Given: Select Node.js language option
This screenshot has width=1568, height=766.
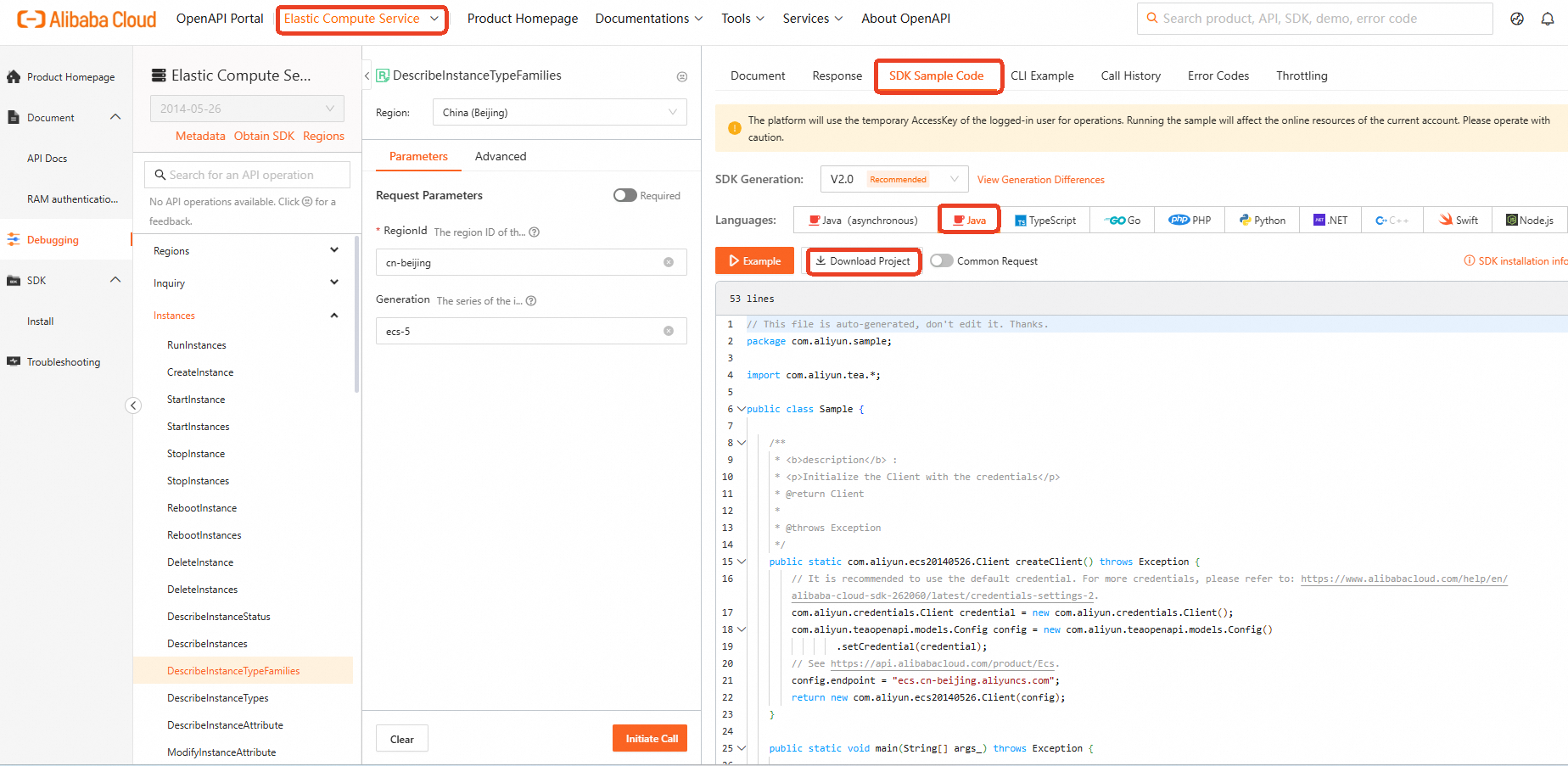Looking at the screenshot, I should (x=1530, y=220).
